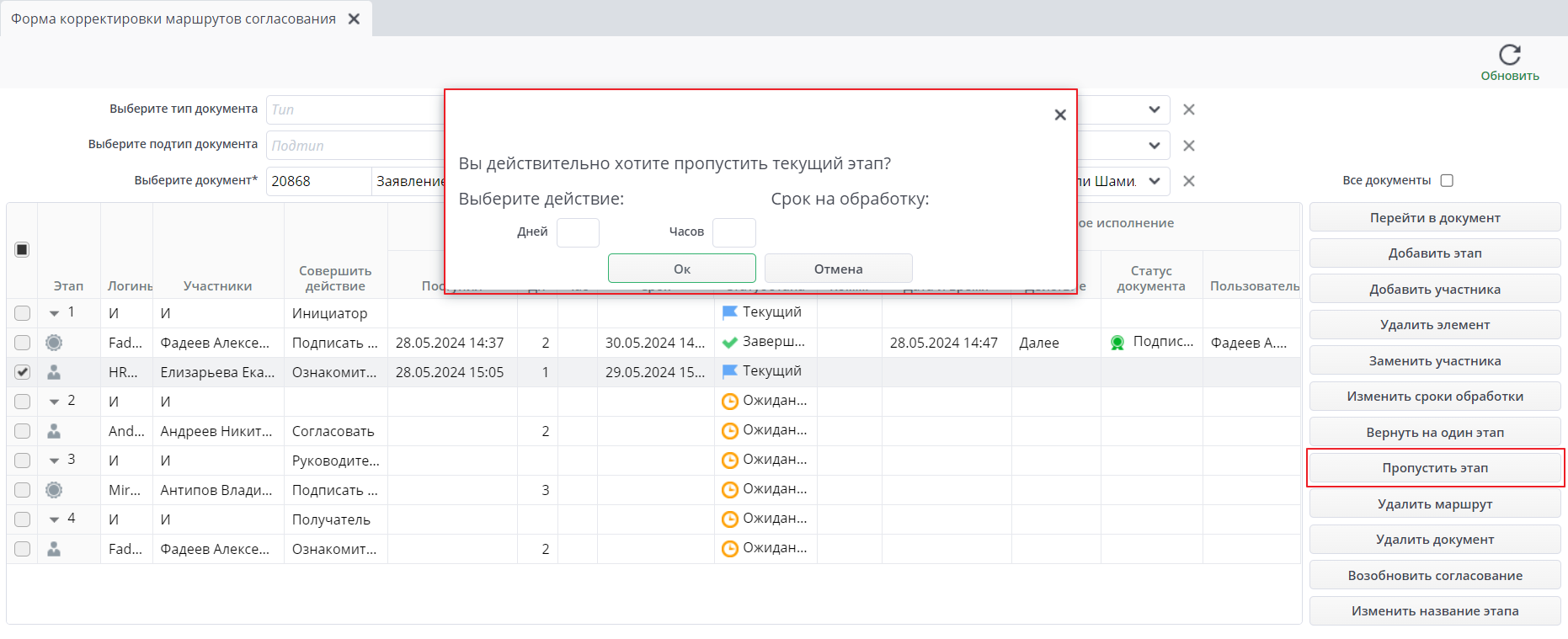Click the seal icon in Mir... row
Viewport: 1568px width, 639px height.
pos(54,490)
